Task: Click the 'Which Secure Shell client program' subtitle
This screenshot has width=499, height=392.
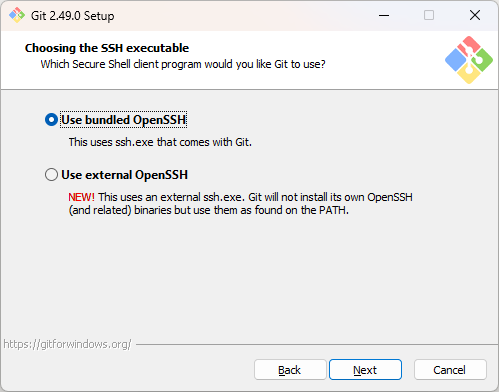Action: pos(183,64)
